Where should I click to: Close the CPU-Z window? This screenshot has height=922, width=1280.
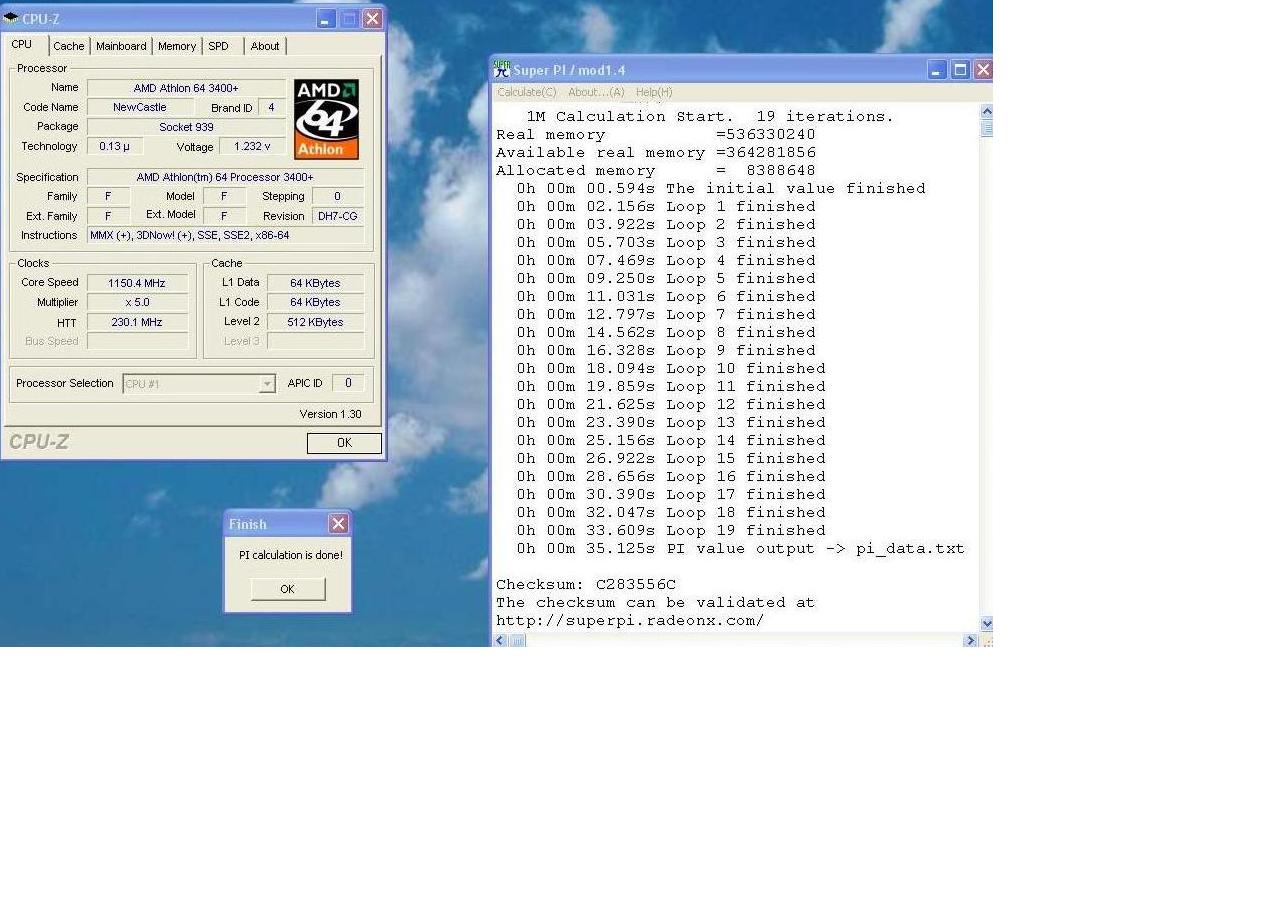(x=372, y=18)
